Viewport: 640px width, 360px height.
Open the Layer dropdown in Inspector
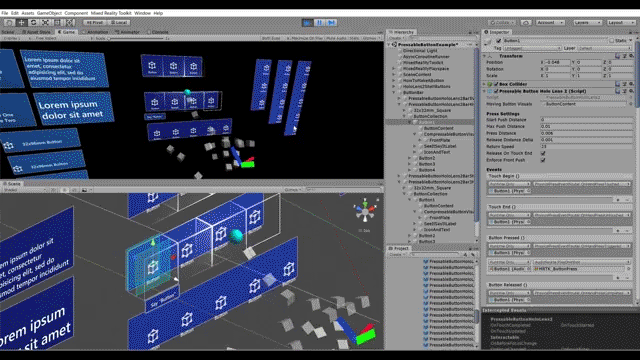pyautogui.click(x=605, y=48)
